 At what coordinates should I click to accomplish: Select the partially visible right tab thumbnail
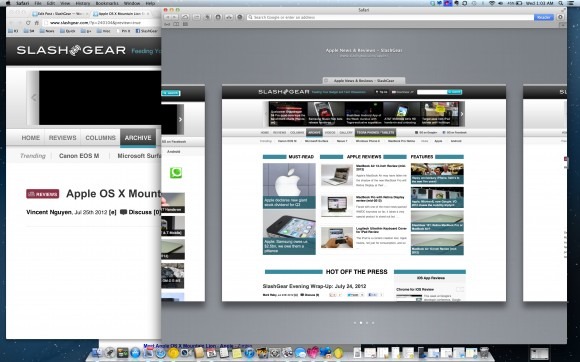544,193
